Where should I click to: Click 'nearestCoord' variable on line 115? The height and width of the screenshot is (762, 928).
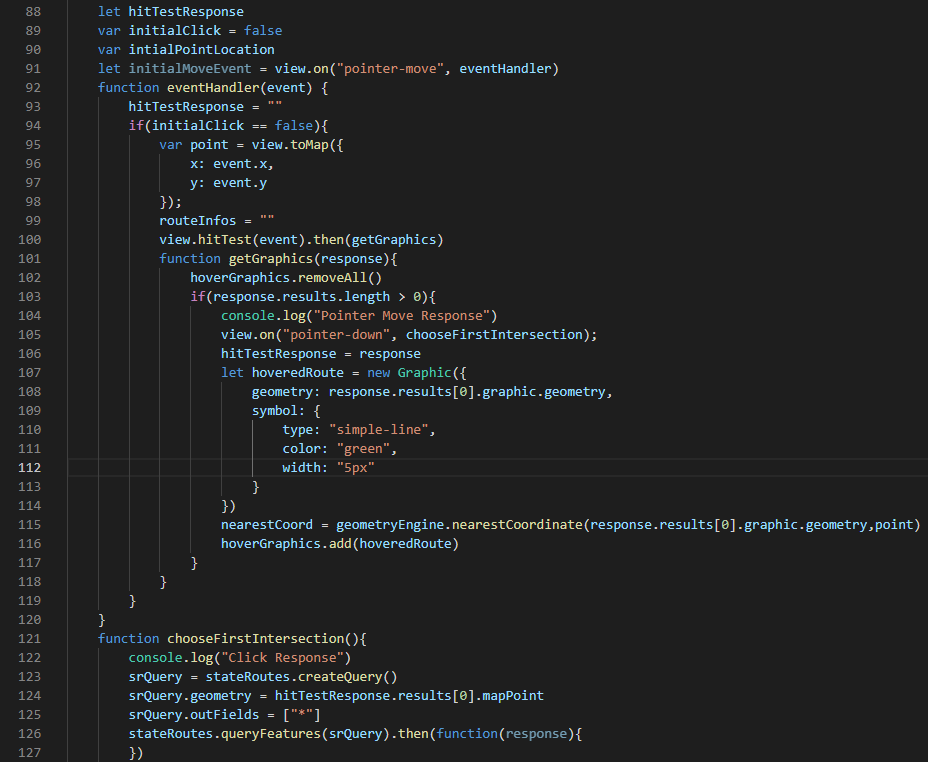coord(267,525)
